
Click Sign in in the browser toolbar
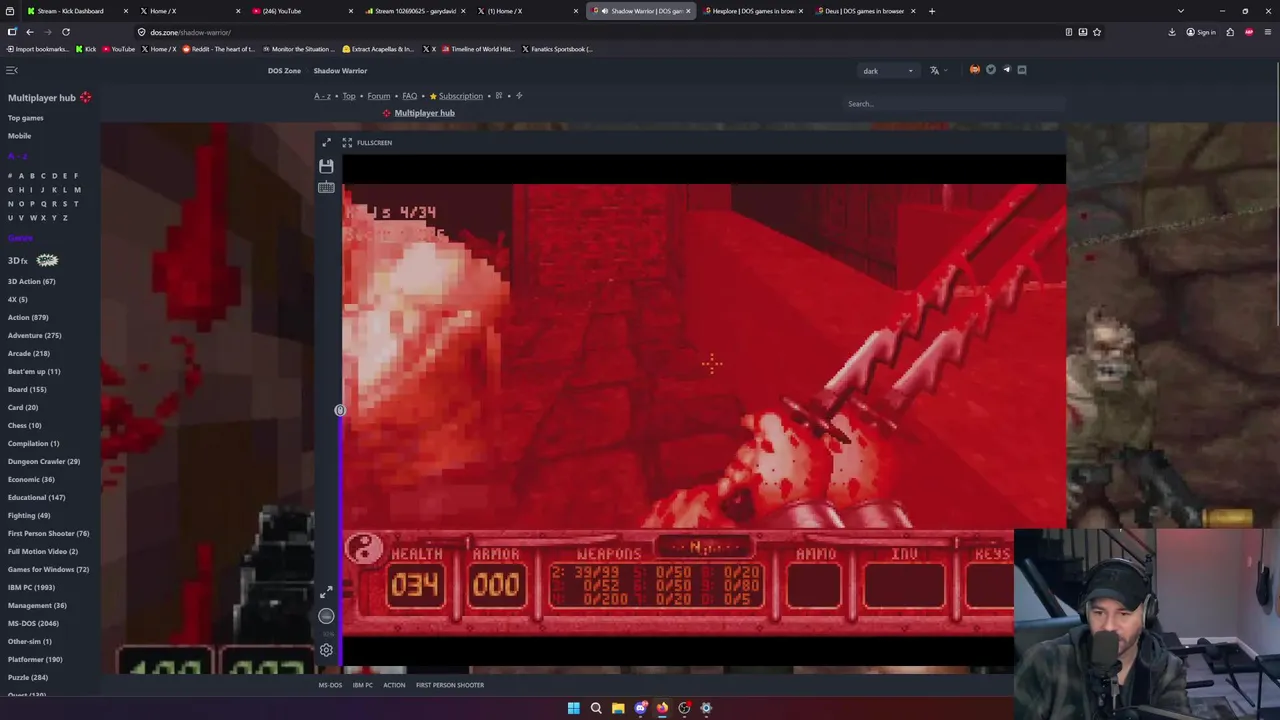pyautogui.click(x=1201, y=32)
